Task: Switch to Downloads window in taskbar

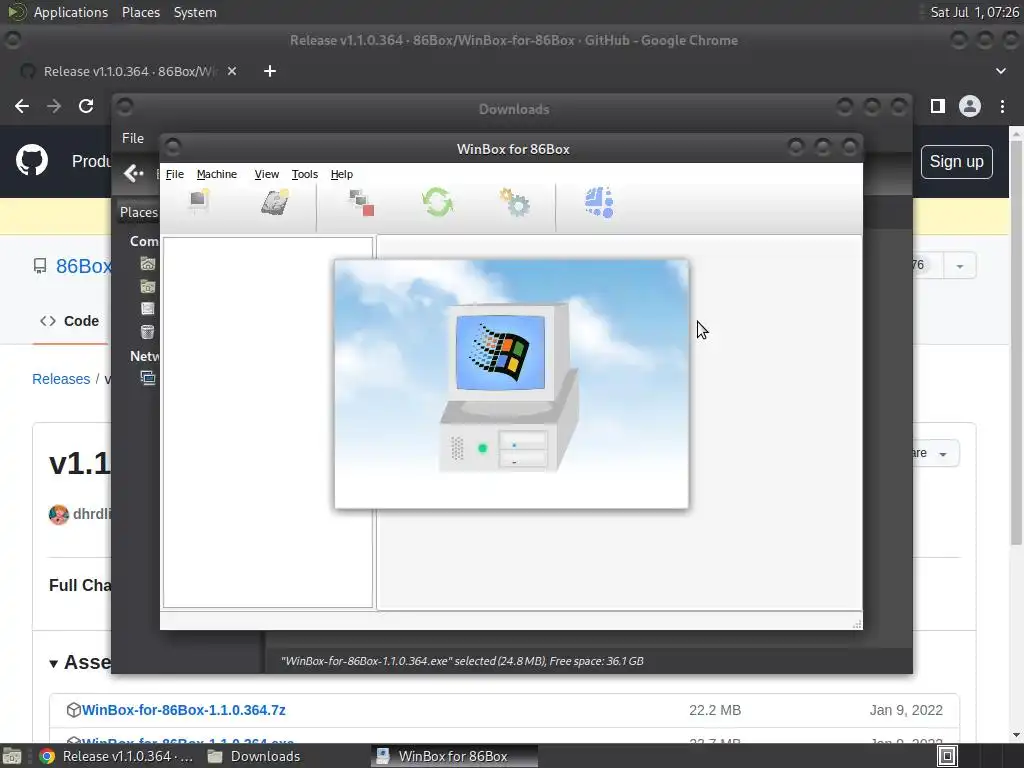Action: tap(254, 756)
